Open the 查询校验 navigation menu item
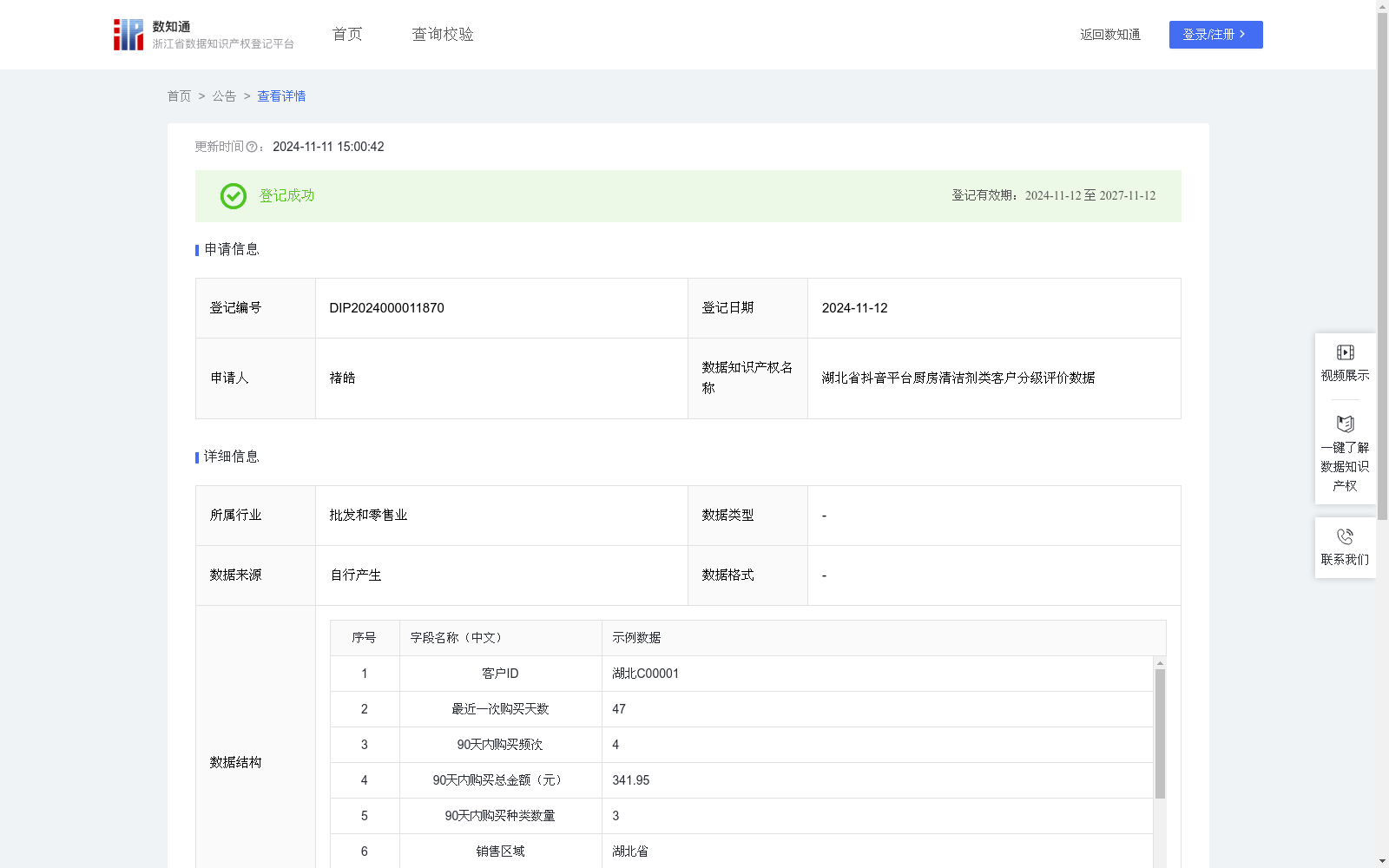Screen dimensions: 1389x868 tap(442, 34)
